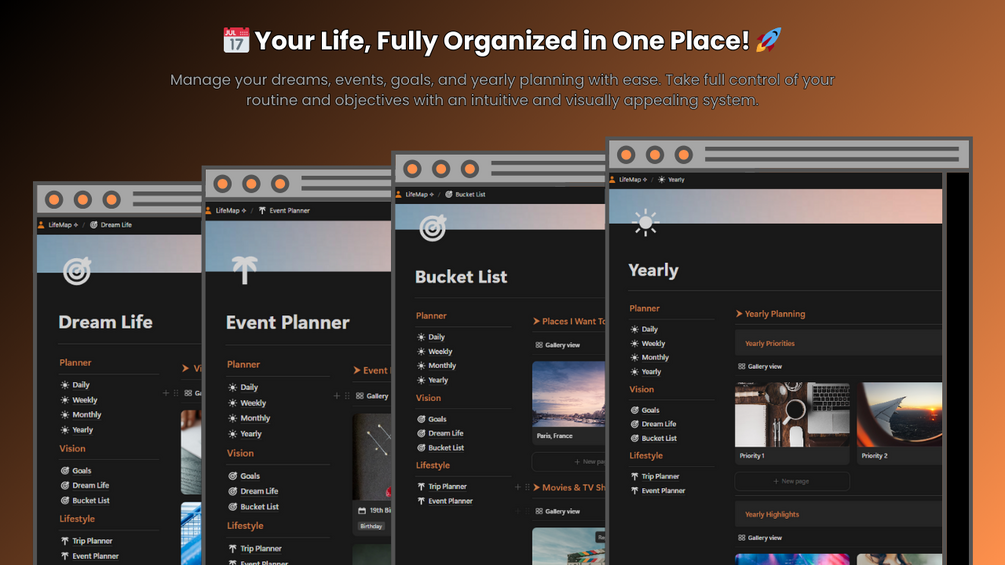This screenshot has width=1005, height=565.
Task: Open Monthly in Dream Life window sidebar
Action: (x=87, y=414)
